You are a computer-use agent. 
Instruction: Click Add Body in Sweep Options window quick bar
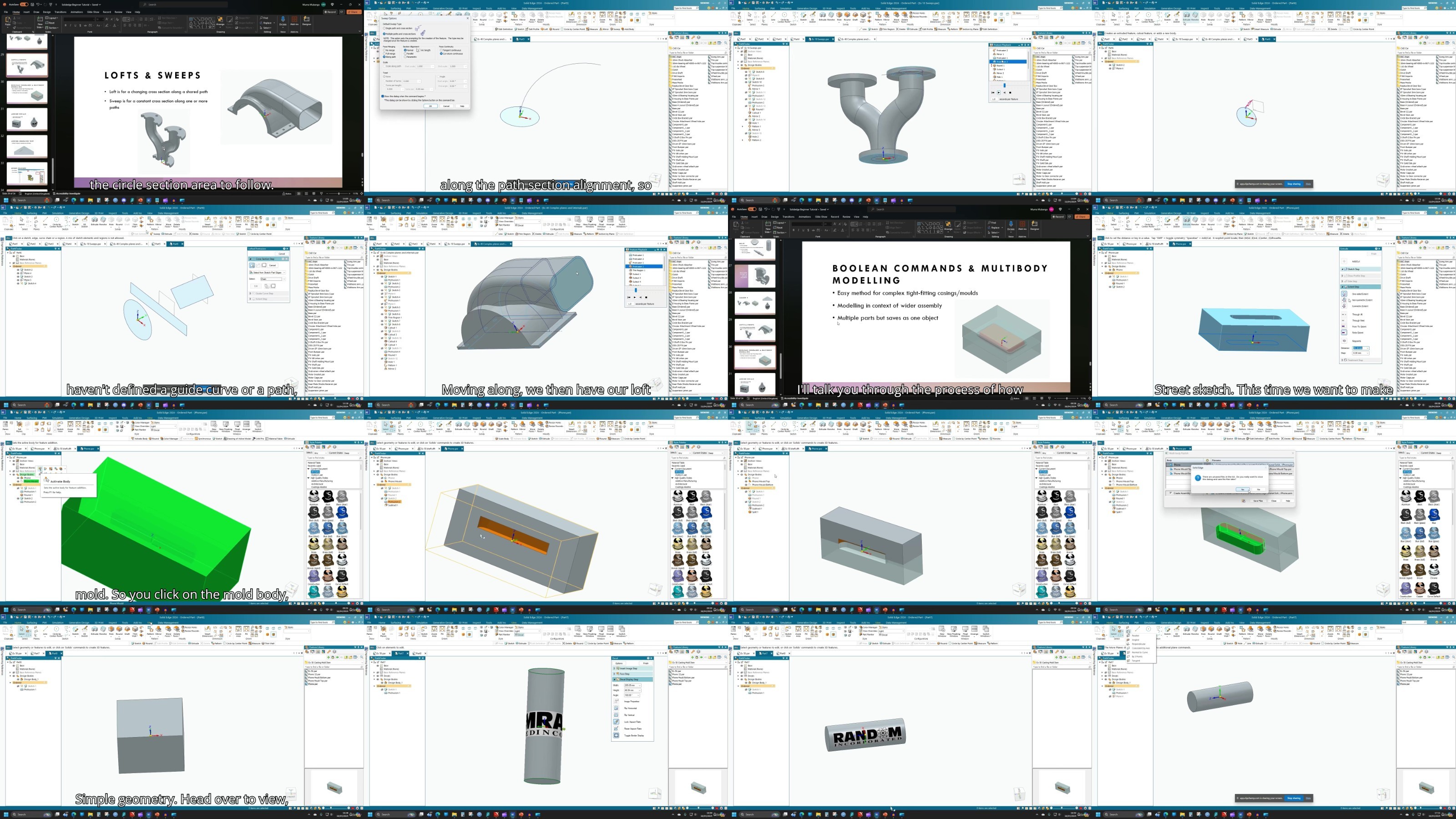(628, 30)
